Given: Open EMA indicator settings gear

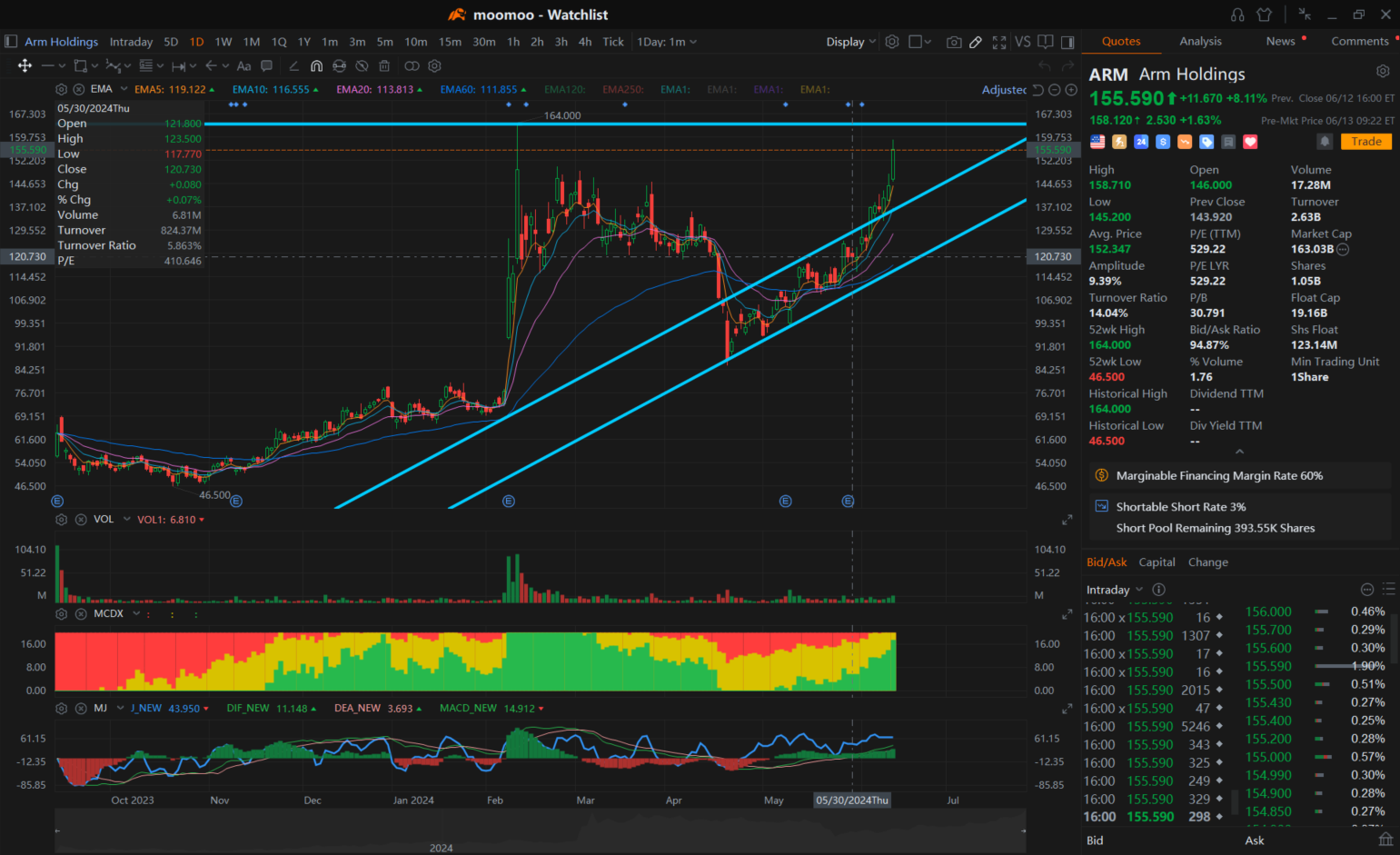Looking at the screenshot, I should tap(61, 89).
